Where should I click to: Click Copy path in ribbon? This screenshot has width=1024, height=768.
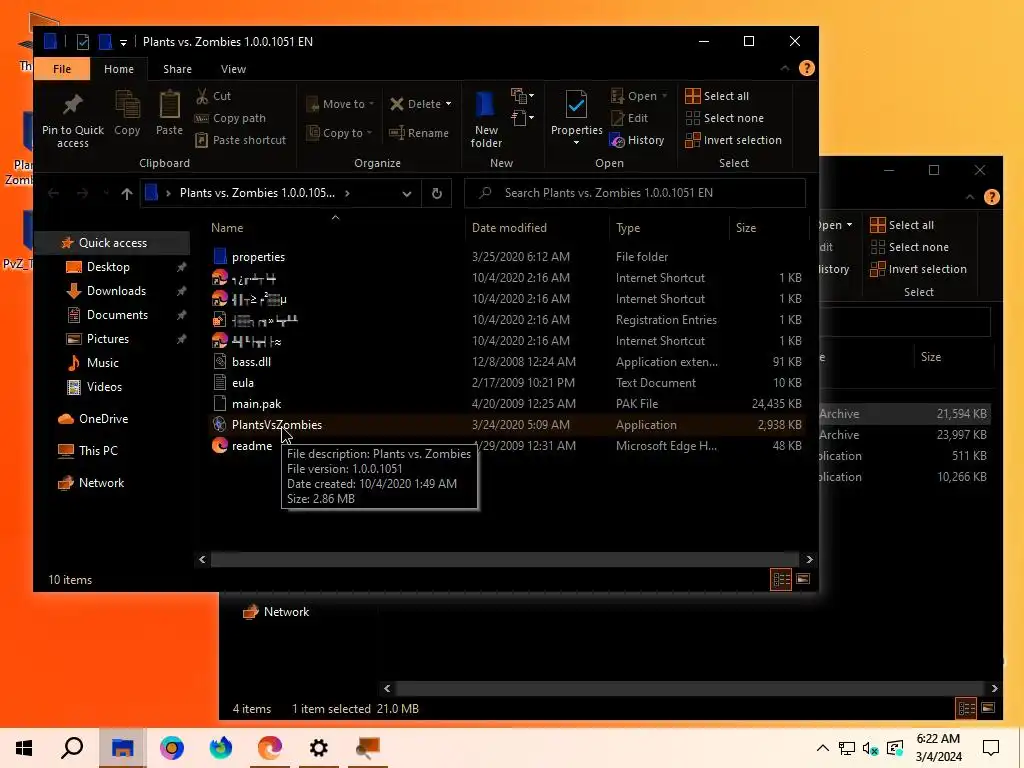(231, 118)
